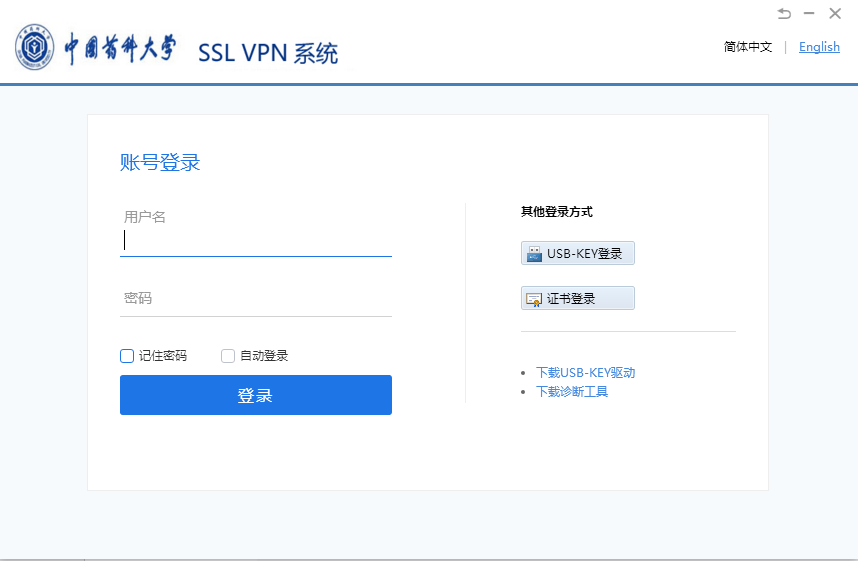Click the calligraphy university name in header
The height and width of the screenshot is (561, 858).
click(120, 49)
